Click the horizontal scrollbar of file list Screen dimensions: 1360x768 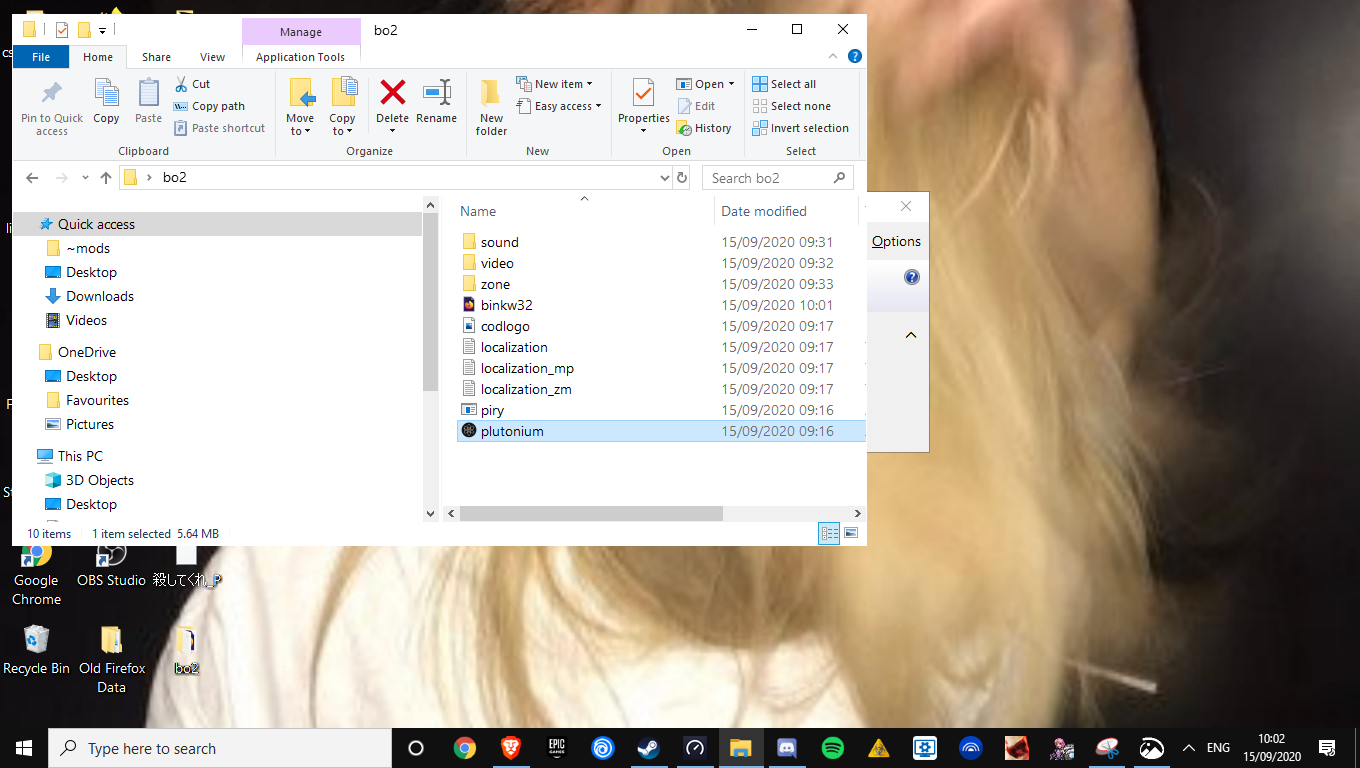point(591,513)
